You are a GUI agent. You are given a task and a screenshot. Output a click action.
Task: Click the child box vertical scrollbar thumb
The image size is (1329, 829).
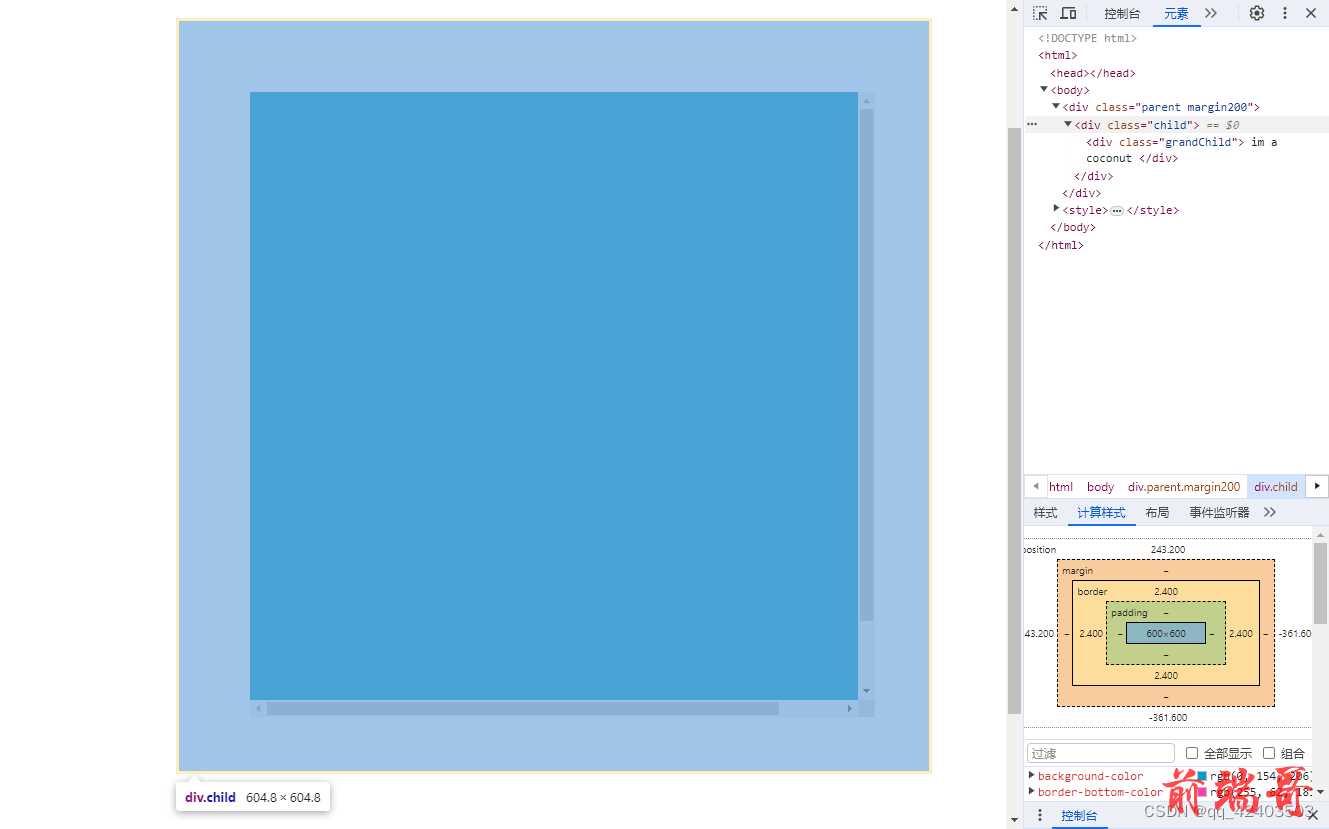[x=866, y=365]
